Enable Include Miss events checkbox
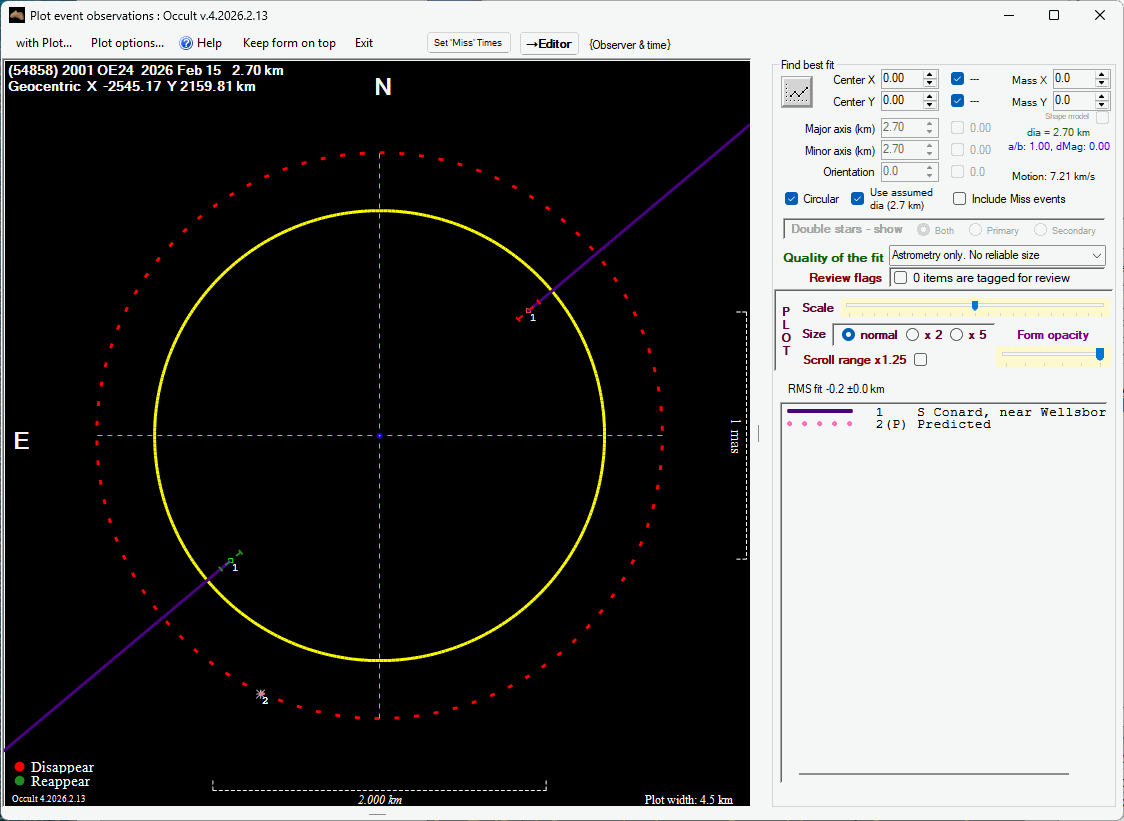Viewport: 1124px width, 821px height. tap(960, 199)
